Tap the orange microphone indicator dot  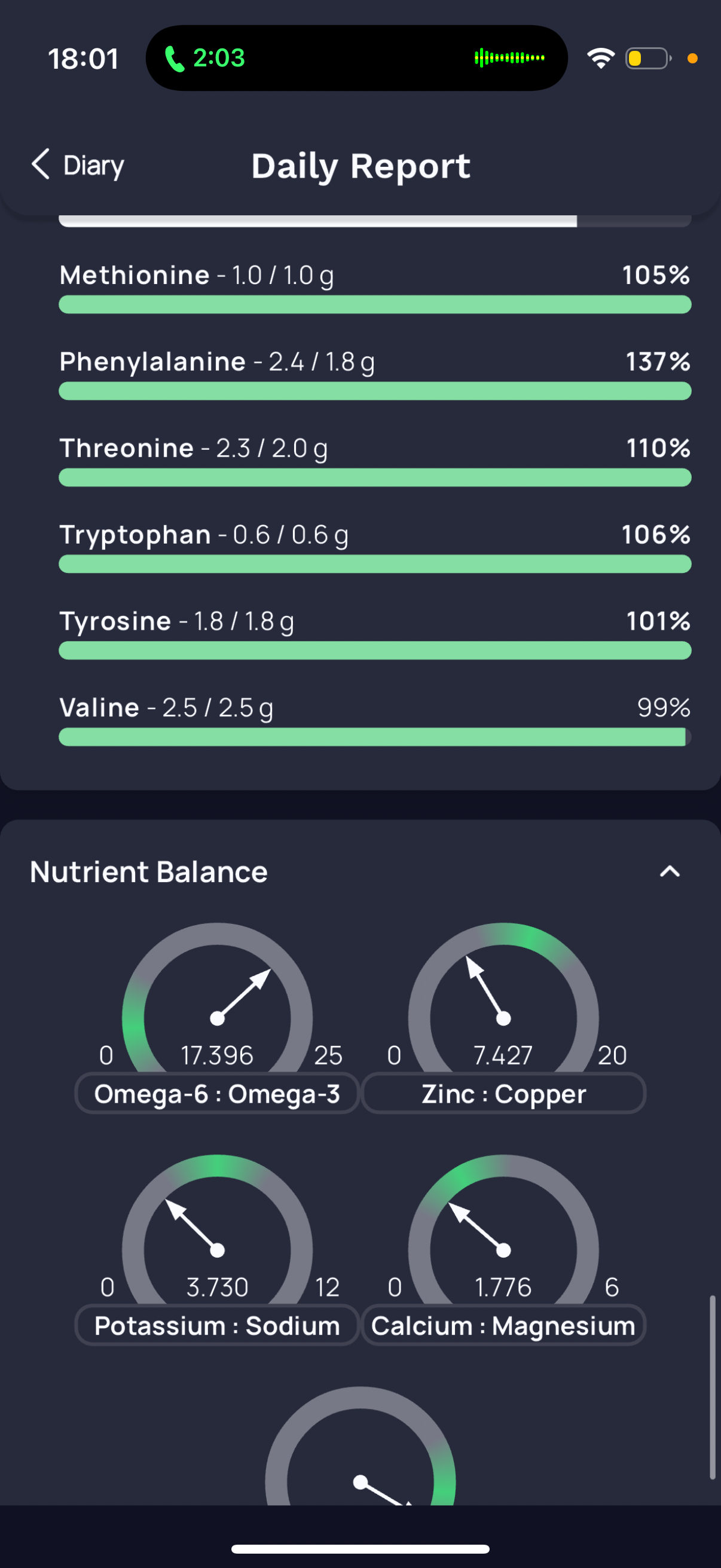(x=692, y=59)
